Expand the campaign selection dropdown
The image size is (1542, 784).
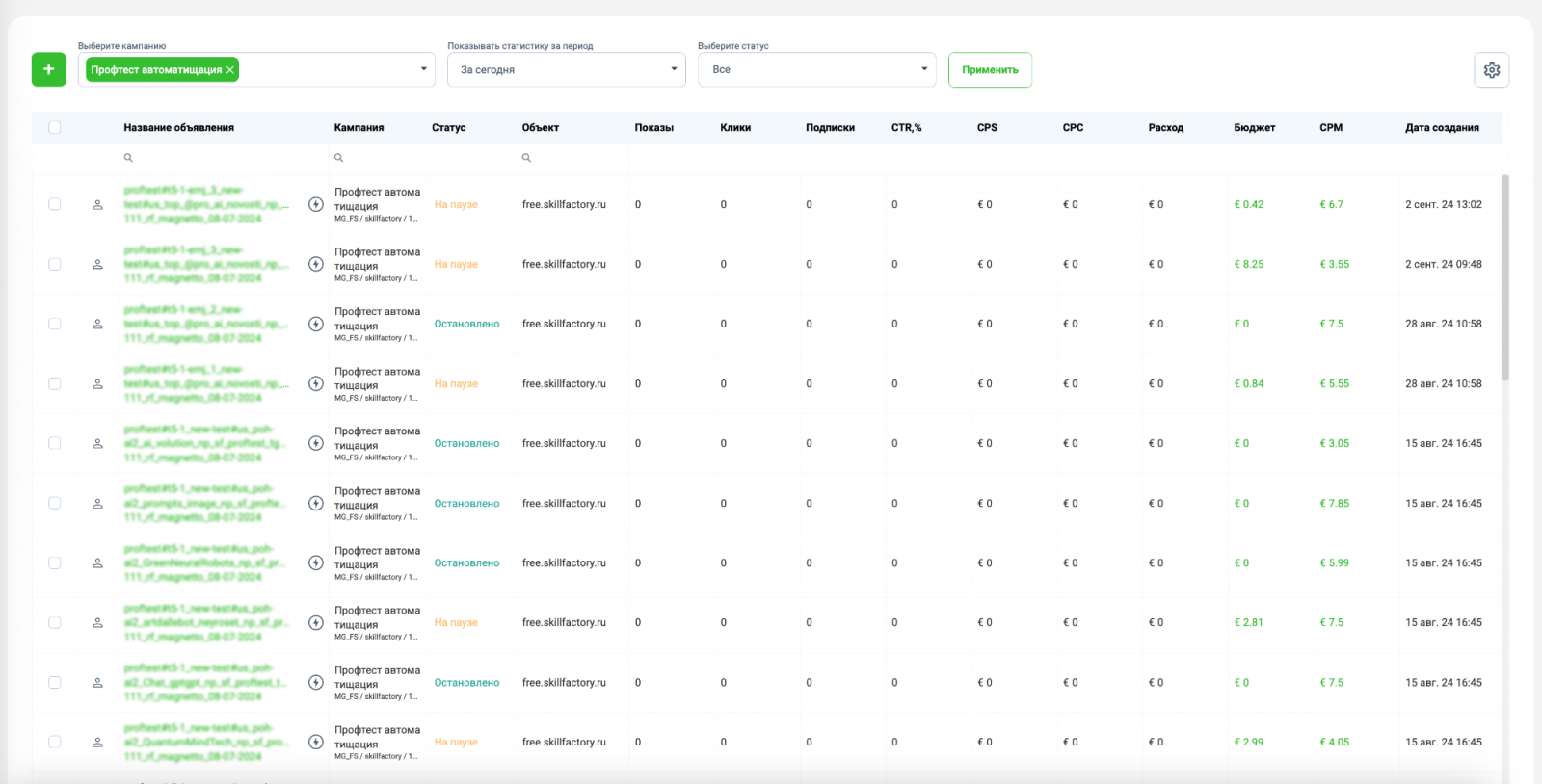[423, 69]
